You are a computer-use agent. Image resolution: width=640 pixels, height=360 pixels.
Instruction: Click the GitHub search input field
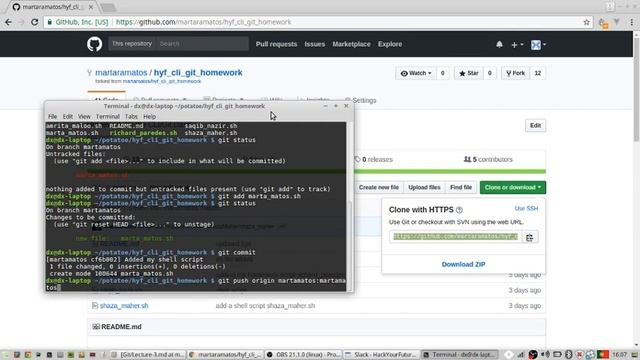tap(202, 44)
